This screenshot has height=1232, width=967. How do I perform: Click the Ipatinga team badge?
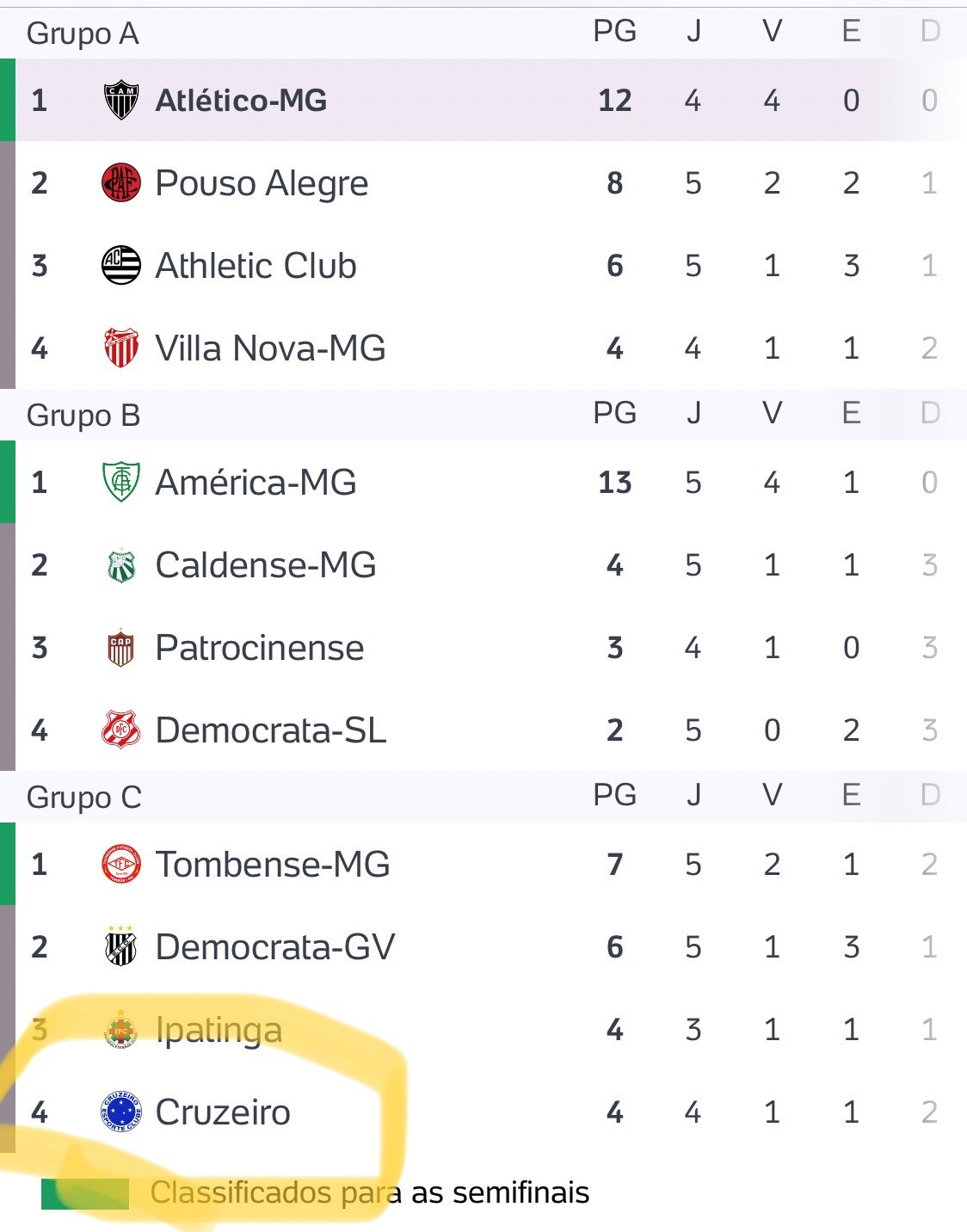[120, 1029]
